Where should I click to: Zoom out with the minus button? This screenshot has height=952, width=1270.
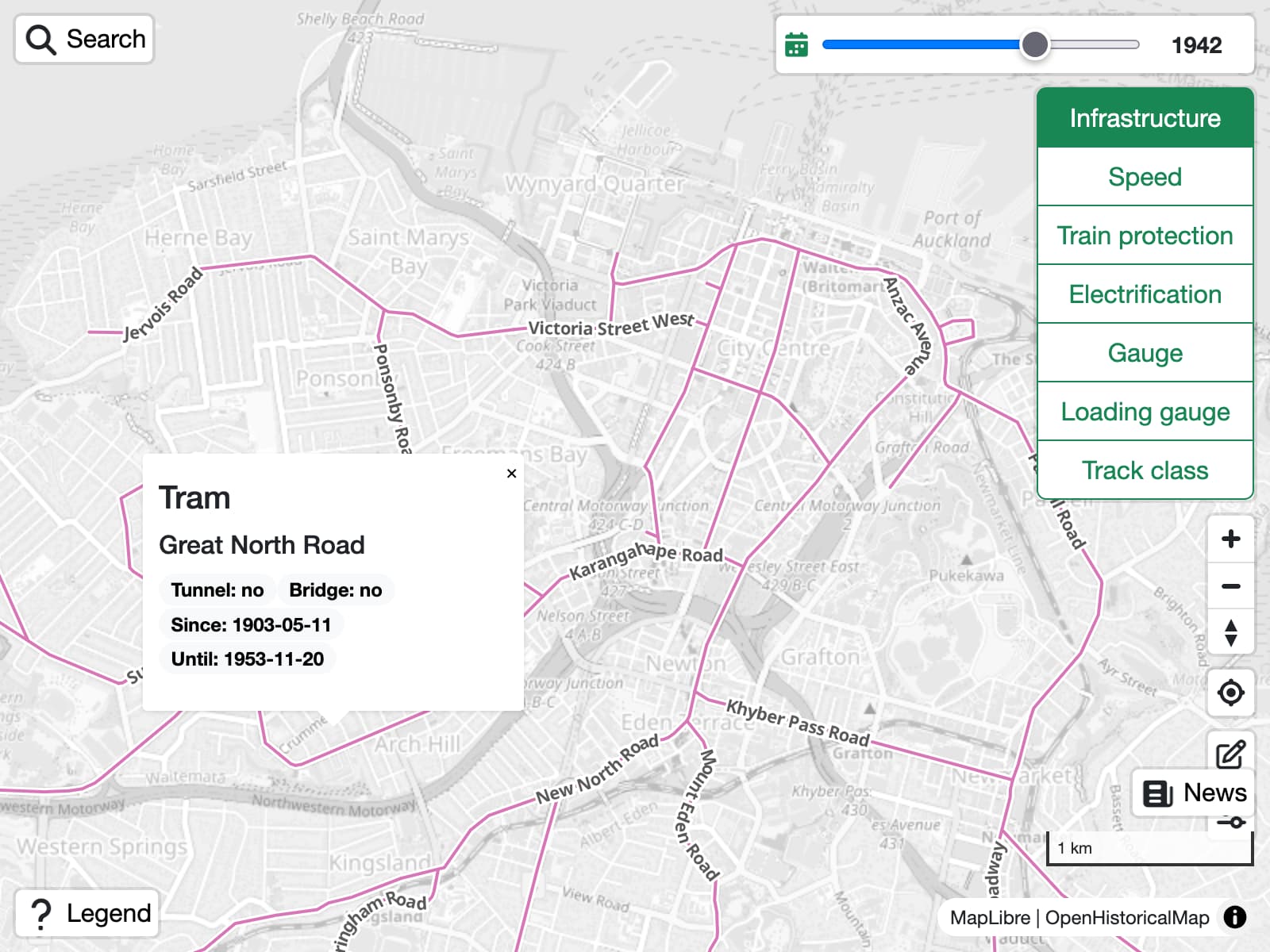[x=1231, y=586]
